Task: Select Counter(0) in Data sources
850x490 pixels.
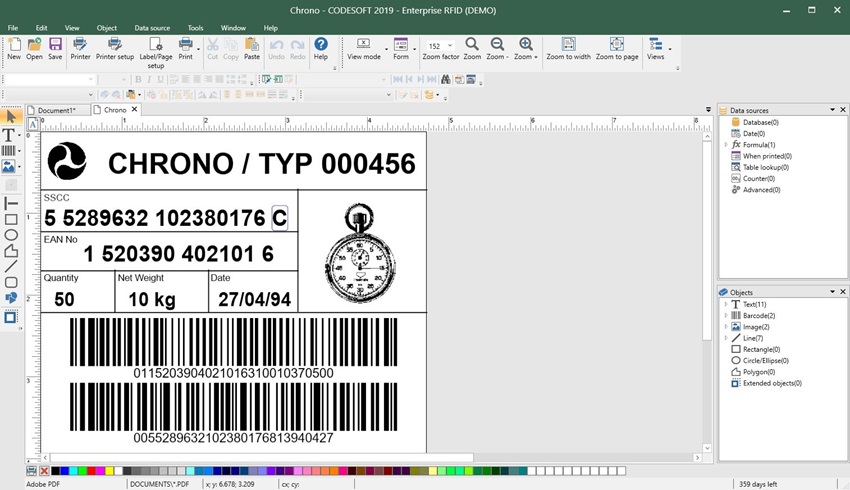Action: (x=759, y=178)
